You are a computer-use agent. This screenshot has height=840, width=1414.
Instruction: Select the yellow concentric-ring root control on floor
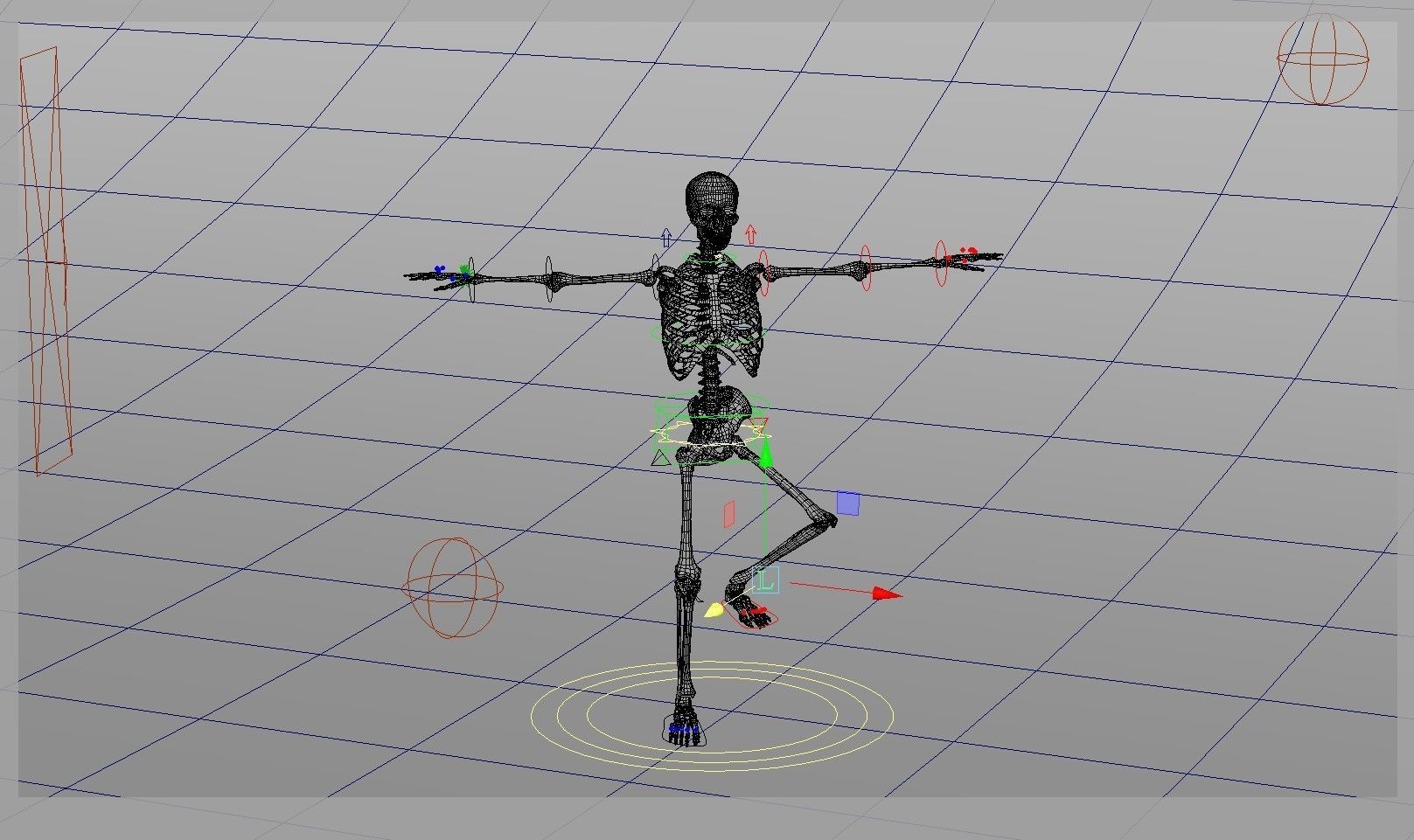coord(712,716)
